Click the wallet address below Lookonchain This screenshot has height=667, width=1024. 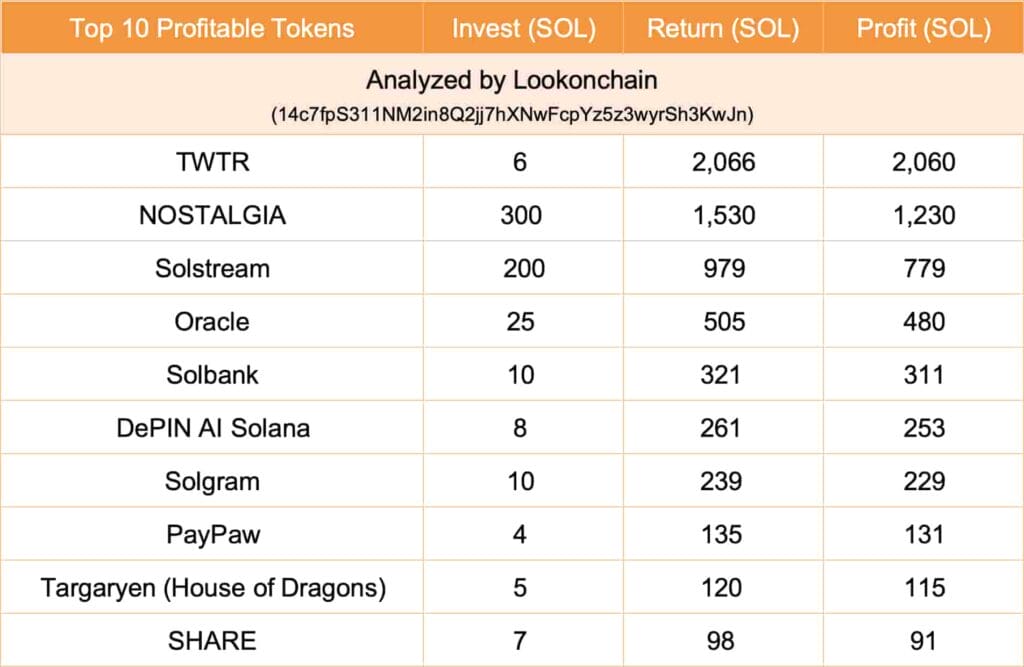(512, 114)
